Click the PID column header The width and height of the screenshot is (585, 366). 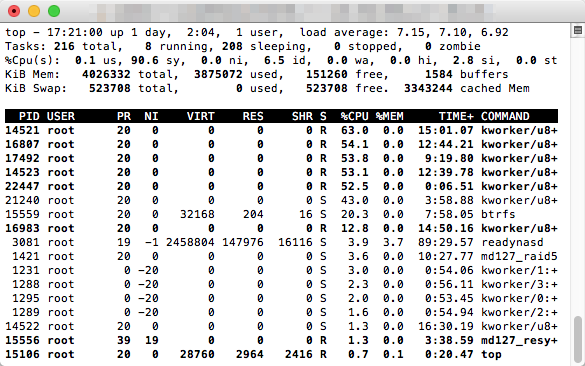click(29, 116)
